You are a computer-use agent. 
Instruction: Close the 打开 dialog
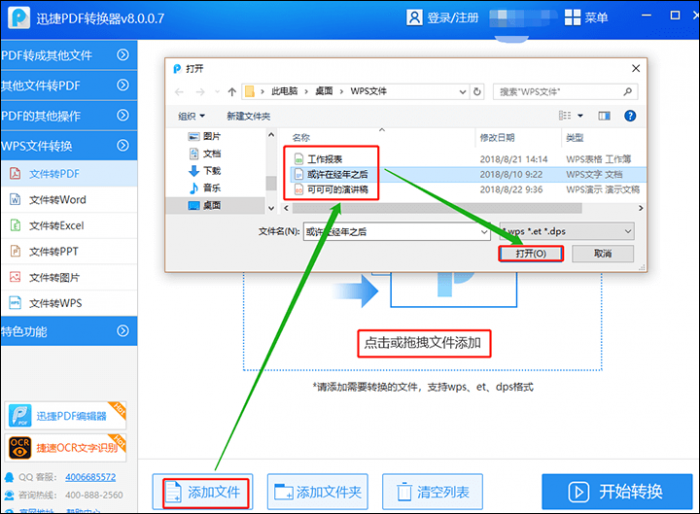pyautogui.click(x=636, y=68)
